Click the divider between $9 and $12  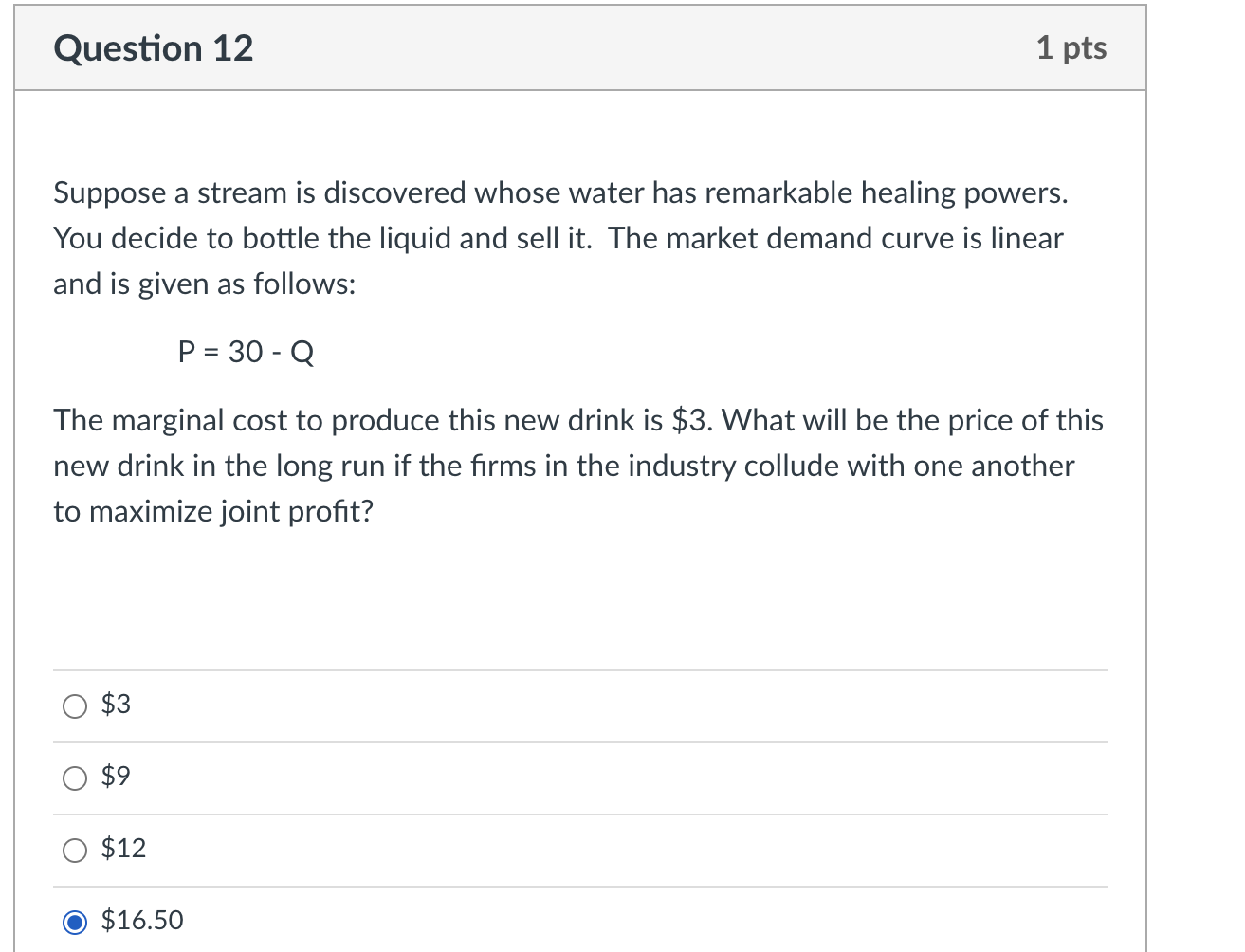(578, 814)
